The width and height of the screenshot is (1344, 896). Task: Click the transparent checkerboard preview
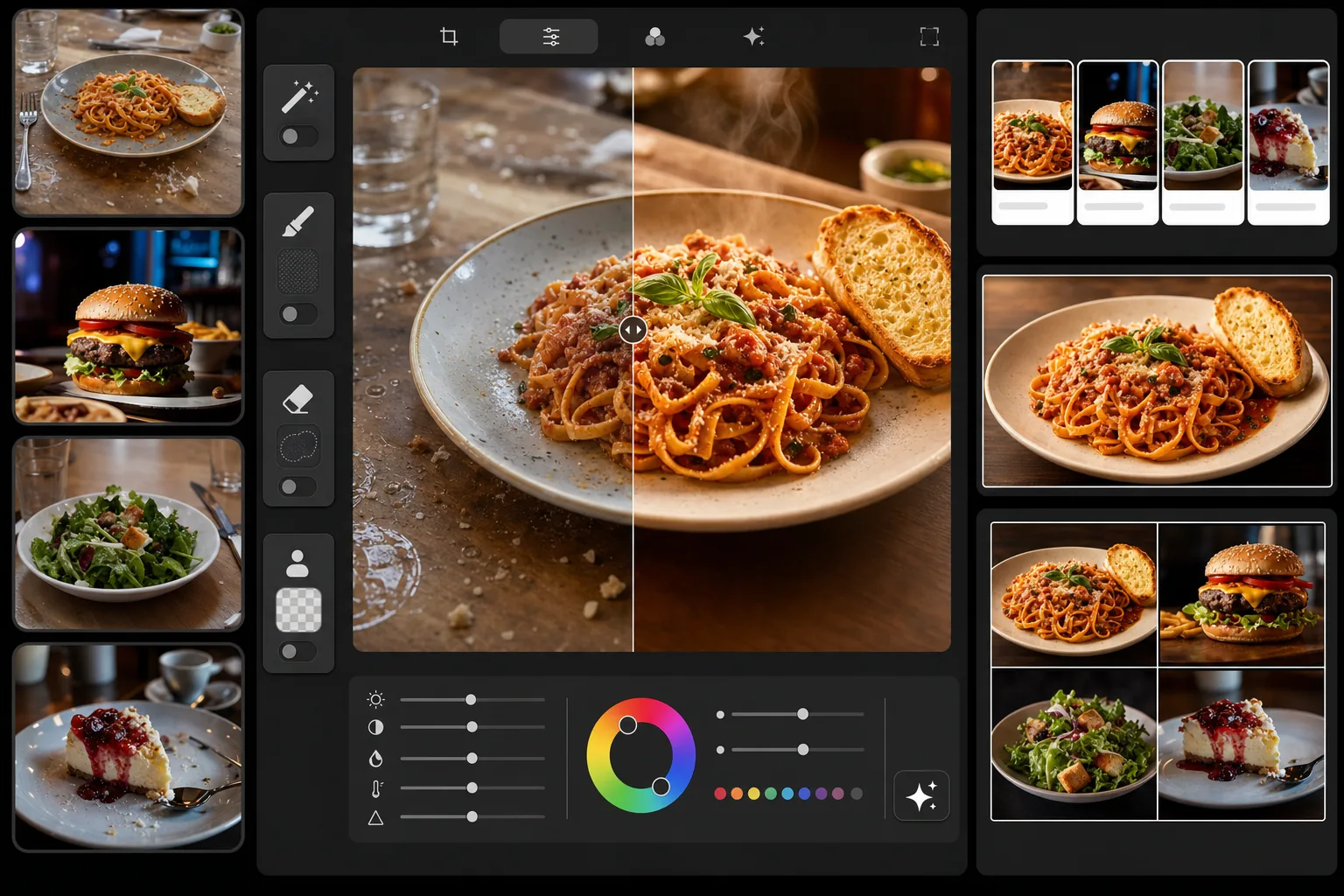(298, 610)
